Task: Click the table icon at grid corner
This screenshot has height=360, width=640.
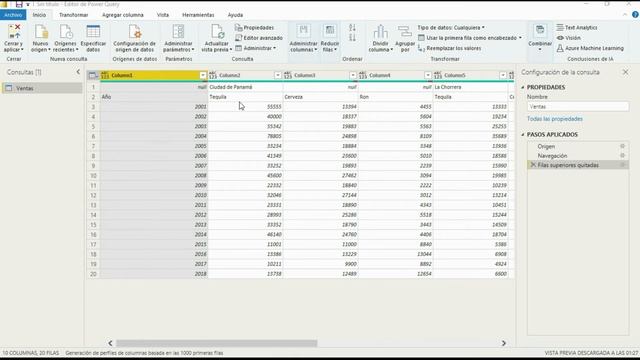Action: (93, 75)
